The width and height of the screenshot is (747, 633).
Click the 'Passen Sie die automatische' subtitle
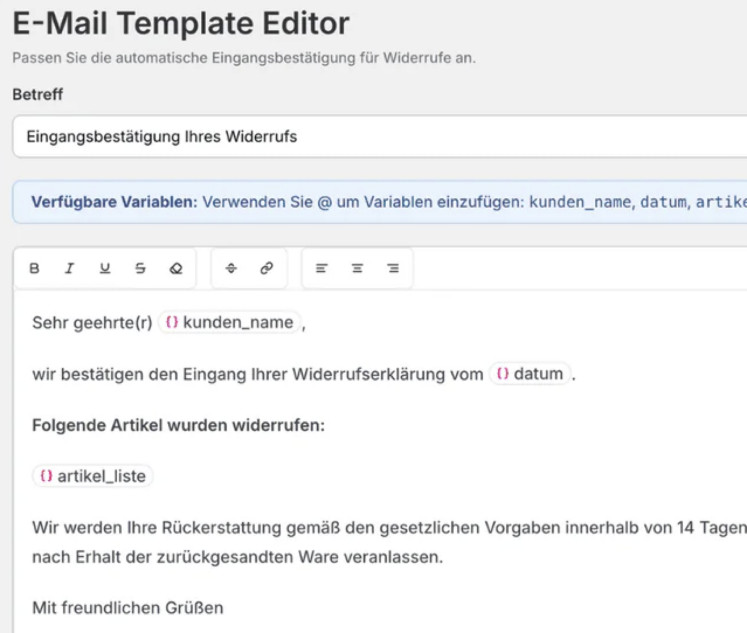pyautogui.click(x=244, y=58)
